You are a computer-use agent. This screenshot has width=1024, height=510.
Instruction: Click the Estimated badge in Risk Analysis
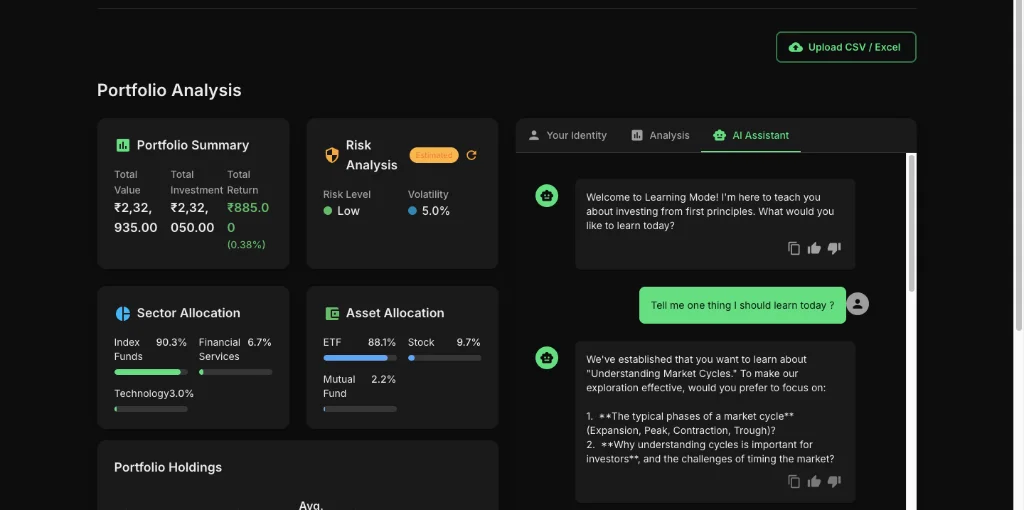click(434, 155)
